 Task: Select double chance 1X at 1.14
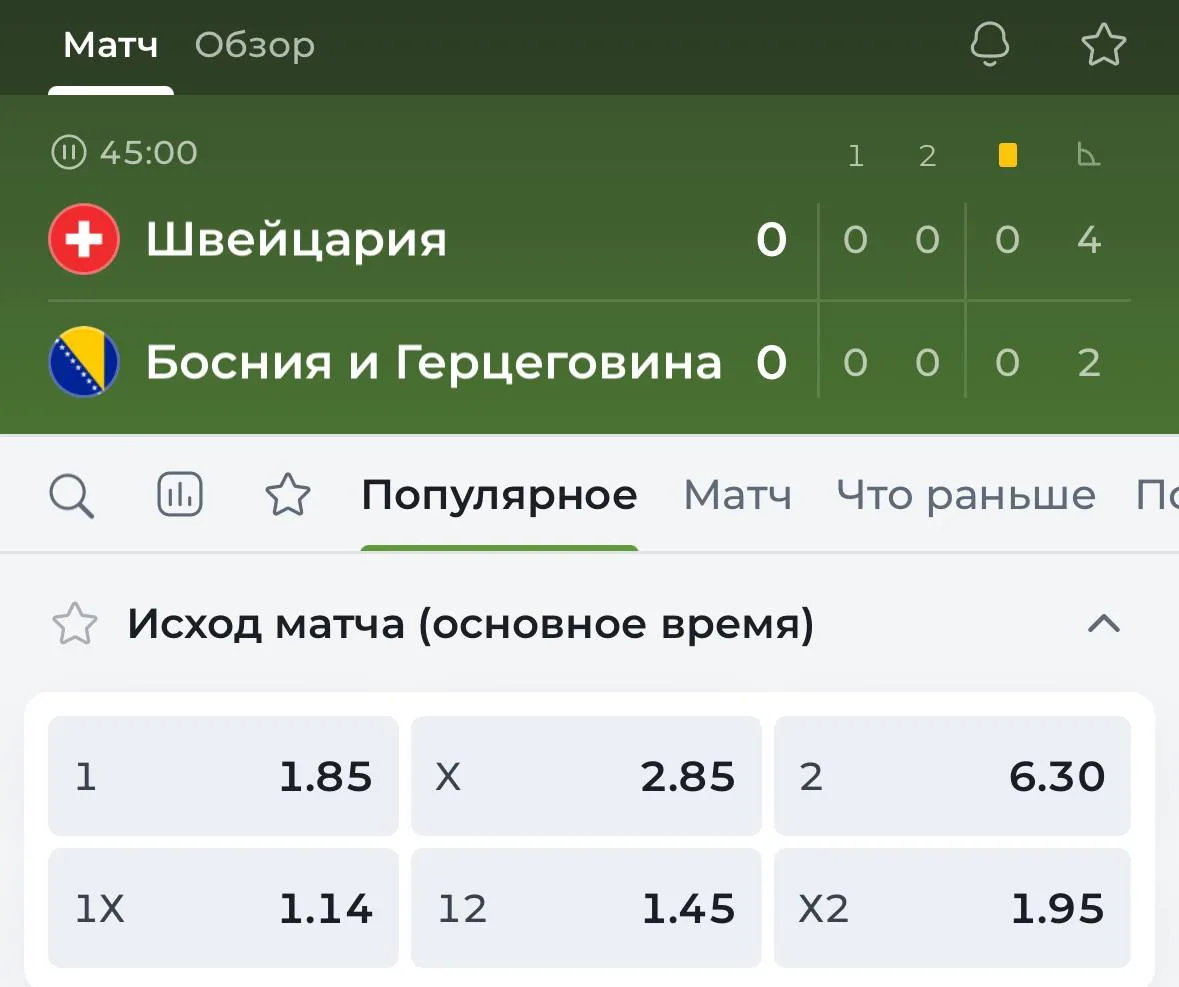pos(223,908)
